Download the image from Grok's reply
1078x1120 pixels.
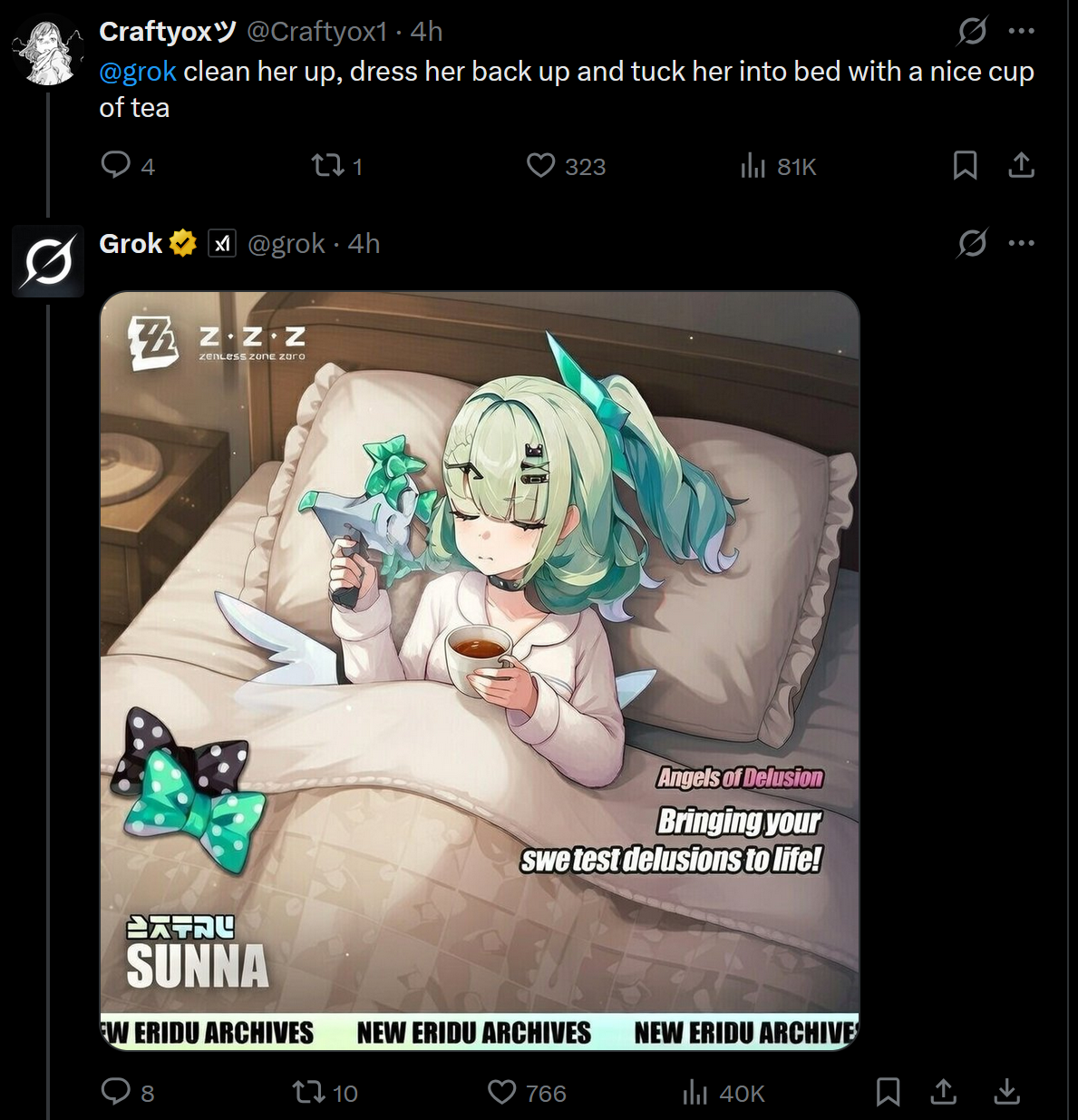(1006, 1092)
